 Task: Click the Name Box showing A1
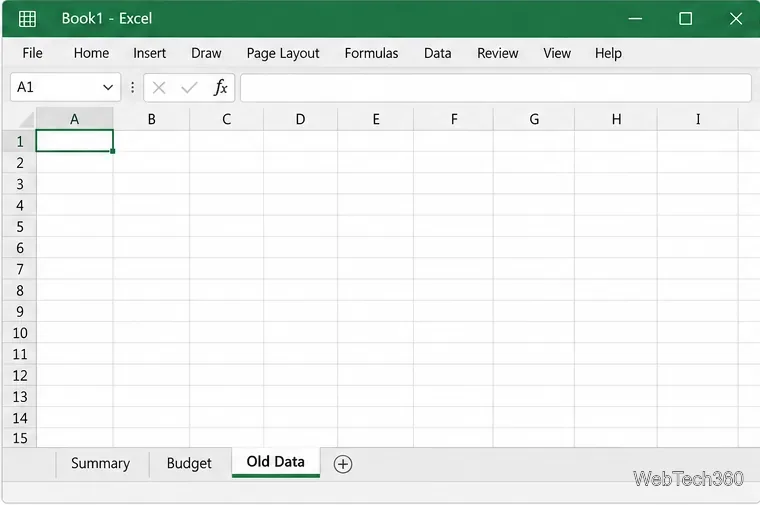[65, 88]
